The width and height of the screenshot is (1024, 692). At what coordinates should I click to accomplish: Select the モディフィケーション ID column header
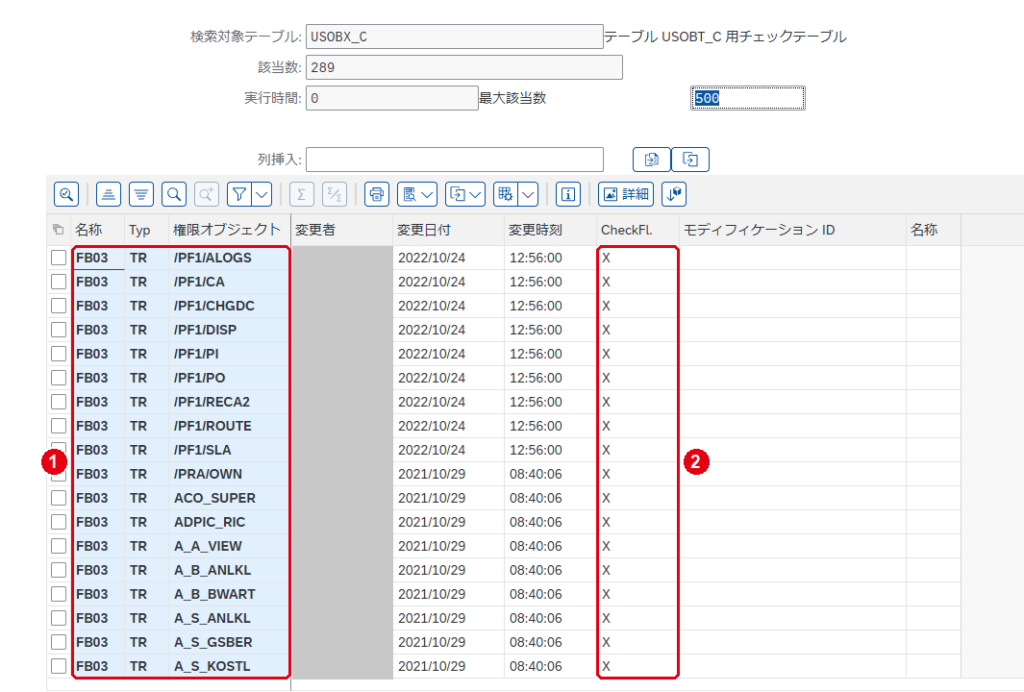pyautogui.click(x=793, y=230)
